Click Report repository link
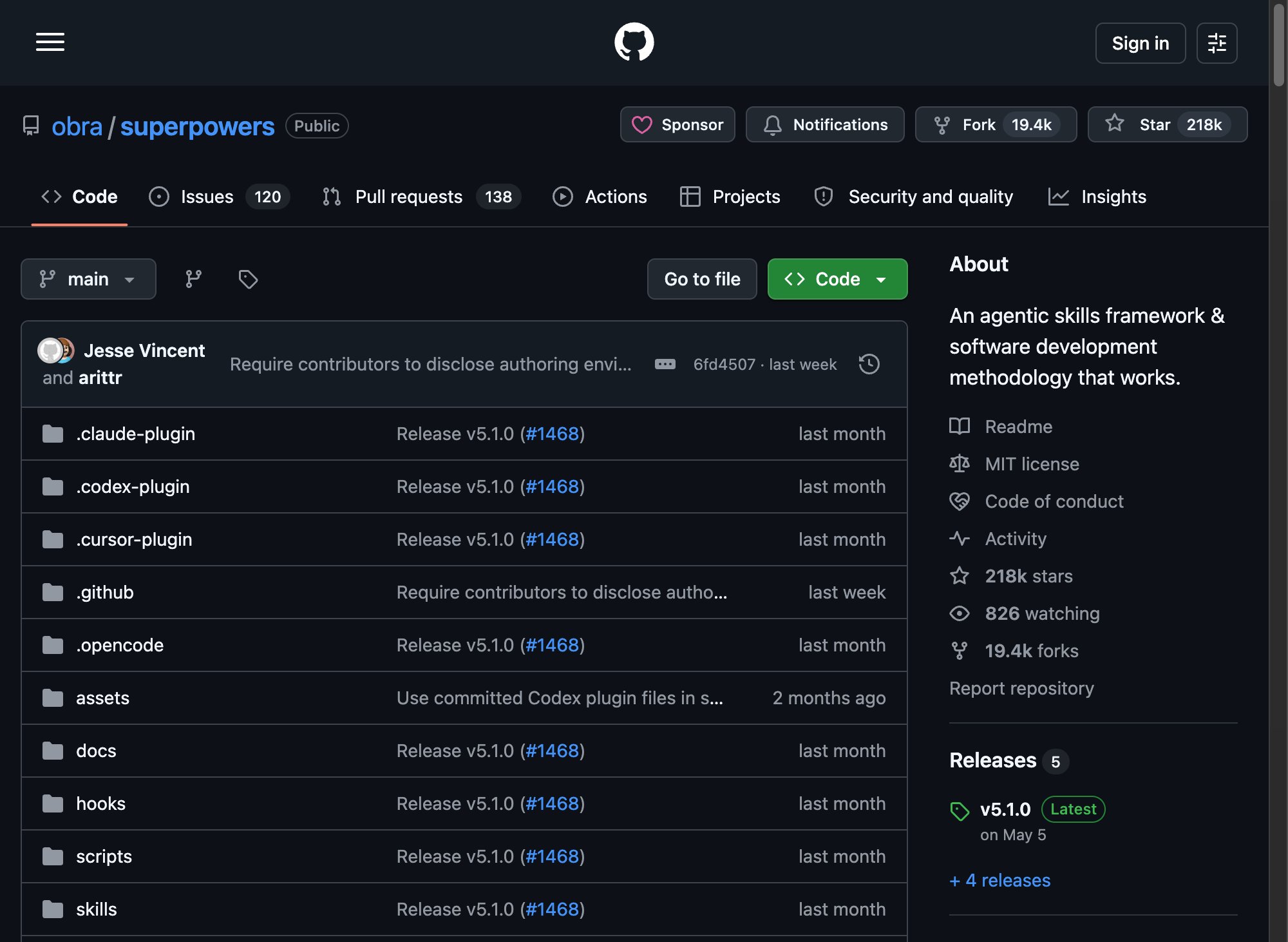This screenshot has width=1288, height=942. [1021, 688]
